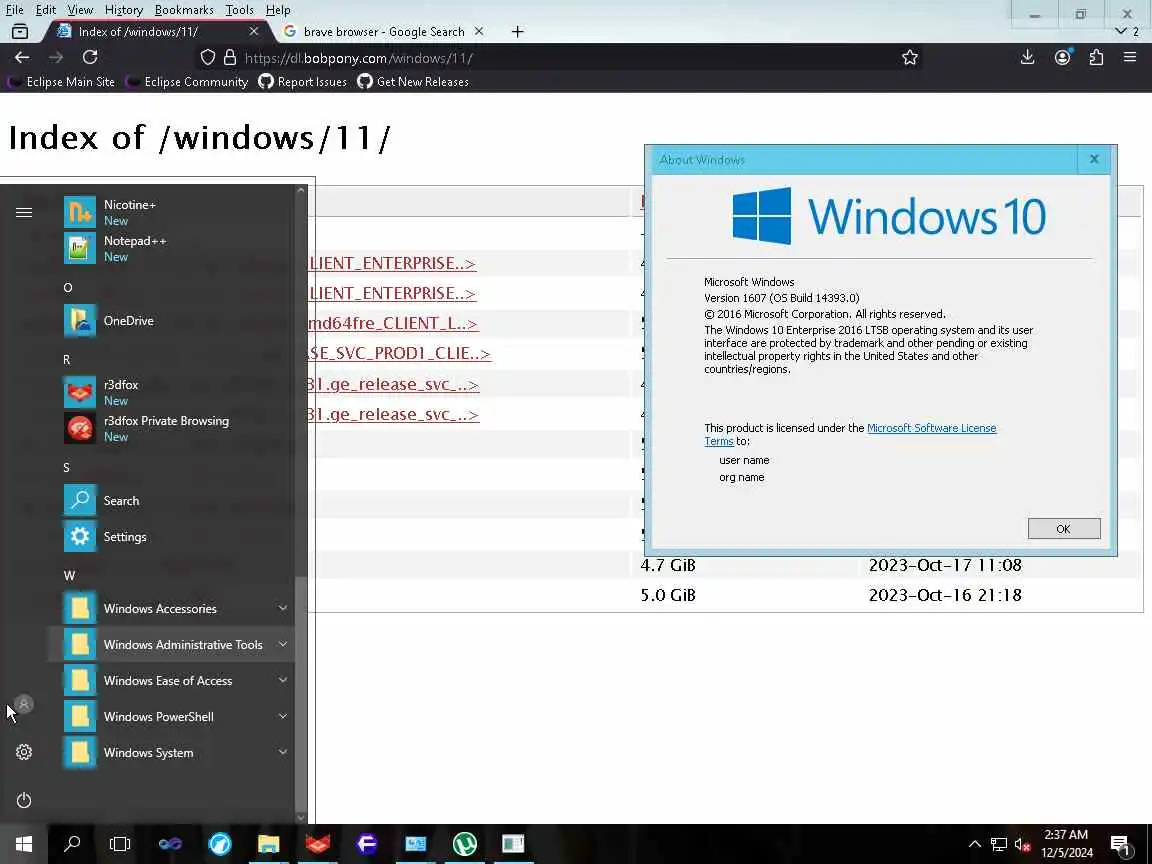Open the Bookmarks menu
Viewport: 1152px width, 864px height.
click(184, 10)
